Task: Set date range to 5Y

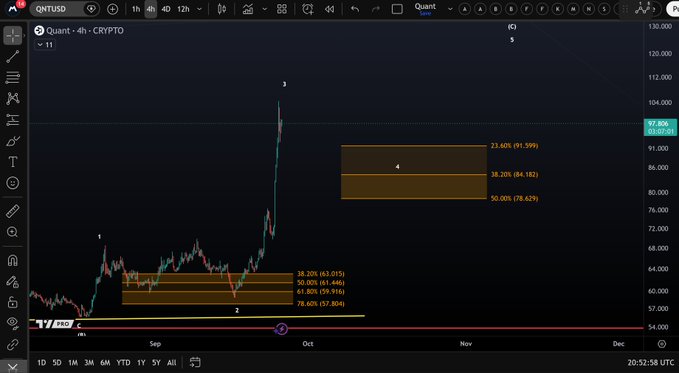Action: (x=156, y=363)
